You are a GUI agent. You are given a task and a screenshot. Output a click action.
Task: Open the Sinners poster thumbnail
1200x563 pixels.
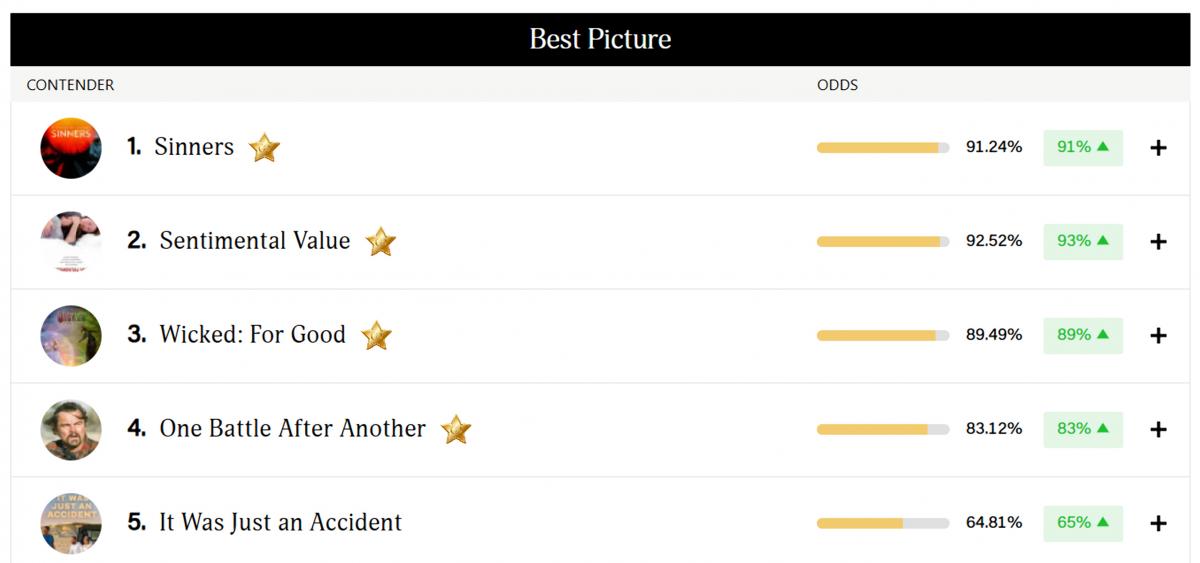coord(71,148)
